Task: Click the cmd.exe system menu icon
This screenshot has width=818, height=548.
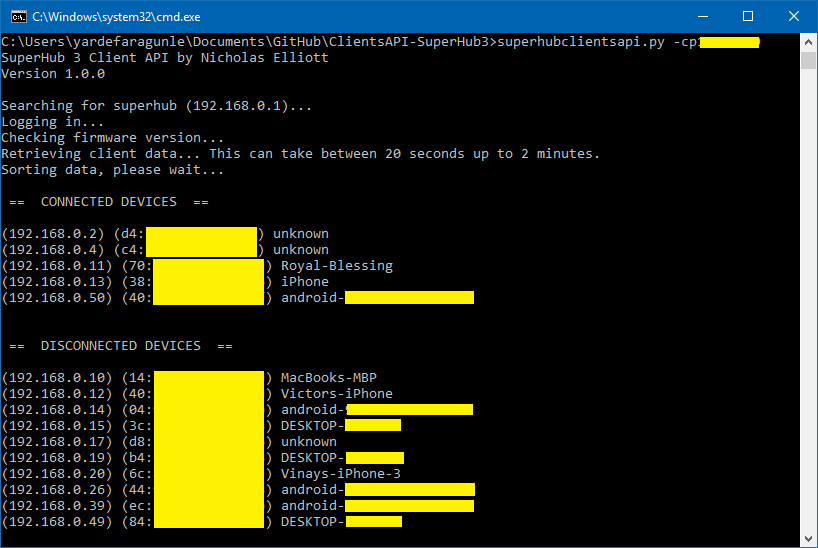Action: click(x=19, y=17)
